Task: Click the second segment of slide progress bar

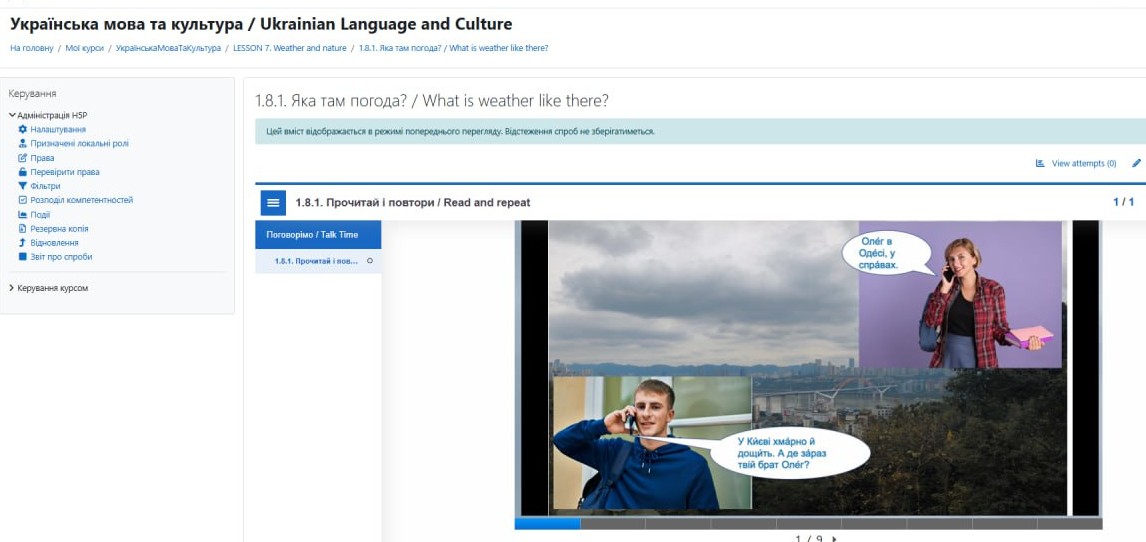Action: point(612,523)
